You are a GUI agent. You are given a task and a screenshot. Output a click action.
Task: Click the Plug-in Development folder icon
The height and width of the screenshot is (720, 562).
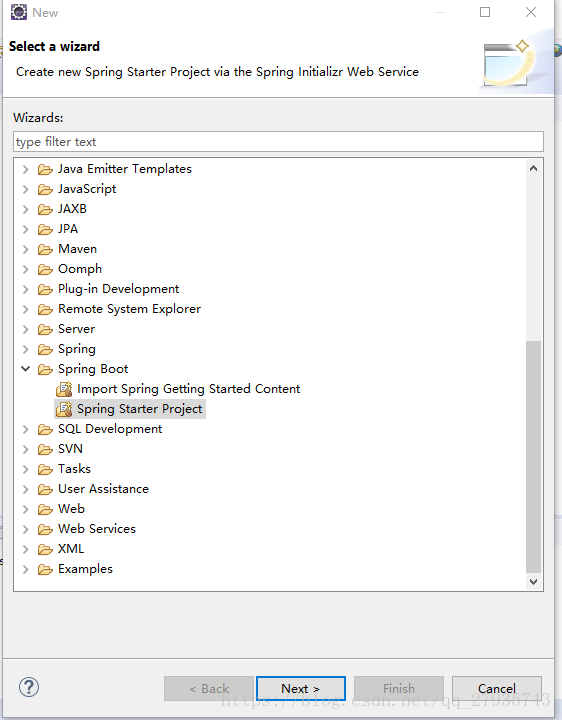pos(45,289)
